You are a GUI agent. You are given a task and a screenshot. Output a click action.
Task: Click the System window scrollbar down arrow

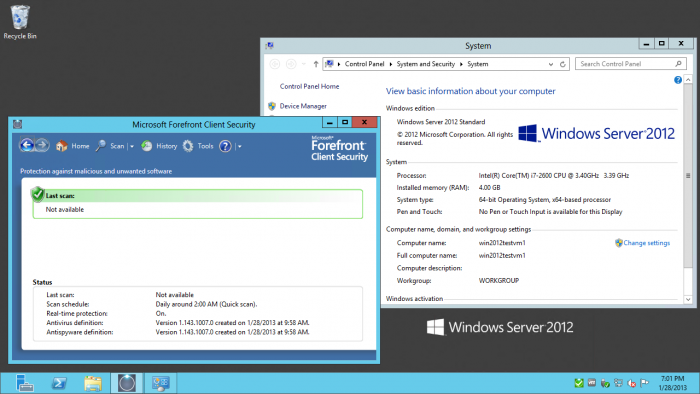[688, 299]
